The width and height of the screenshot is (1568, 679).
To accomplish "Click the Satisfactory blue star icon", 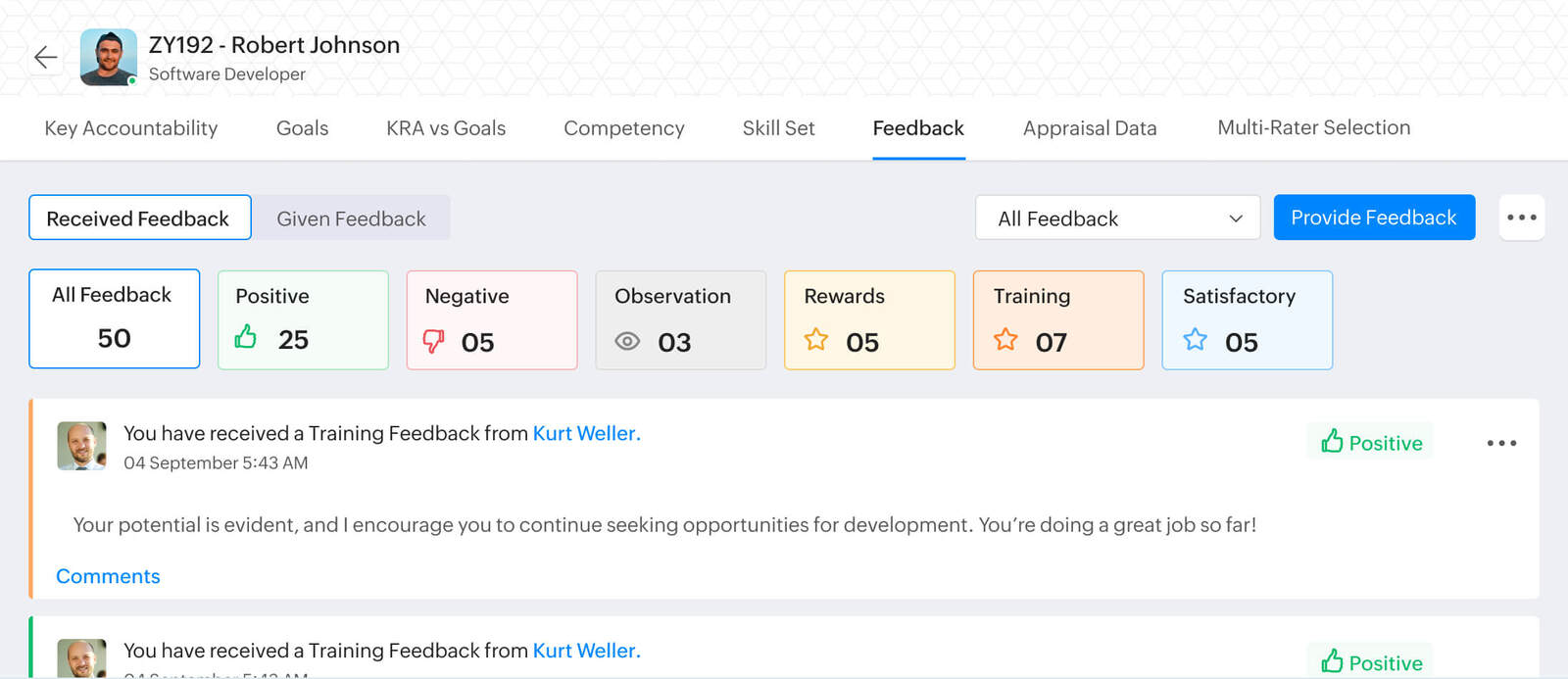I will click(1195, 340).
